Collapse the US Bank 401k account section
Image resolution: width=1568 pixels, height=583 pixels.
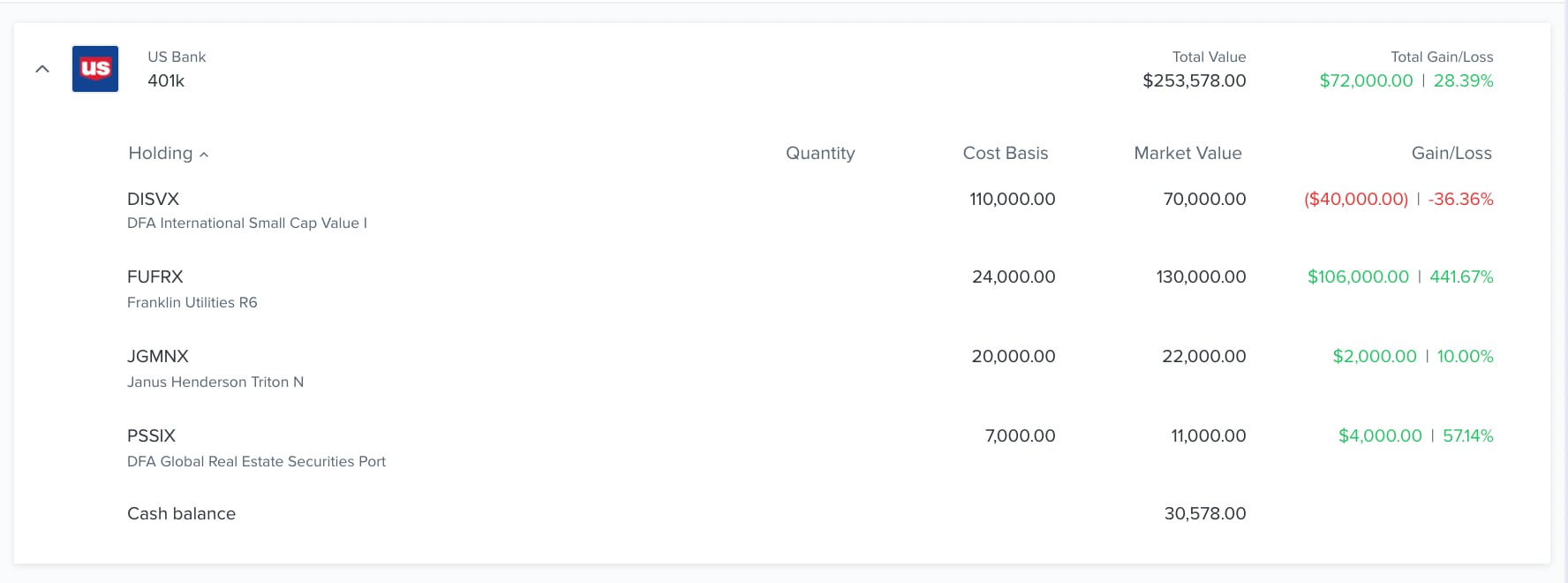coord(42,69)
